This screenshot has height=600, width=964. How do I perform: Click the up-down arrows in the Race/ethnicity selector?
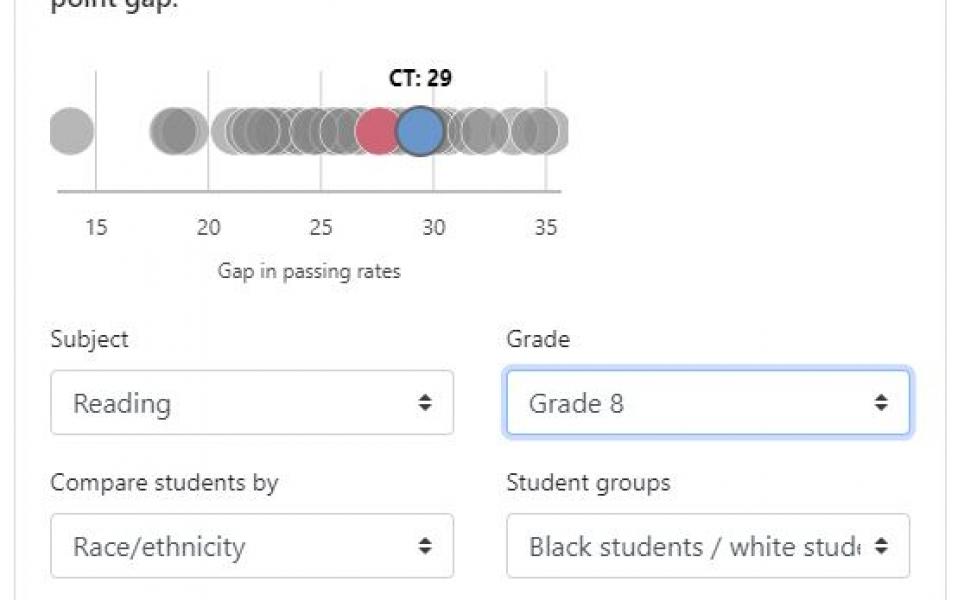click(x=425, y=546)
